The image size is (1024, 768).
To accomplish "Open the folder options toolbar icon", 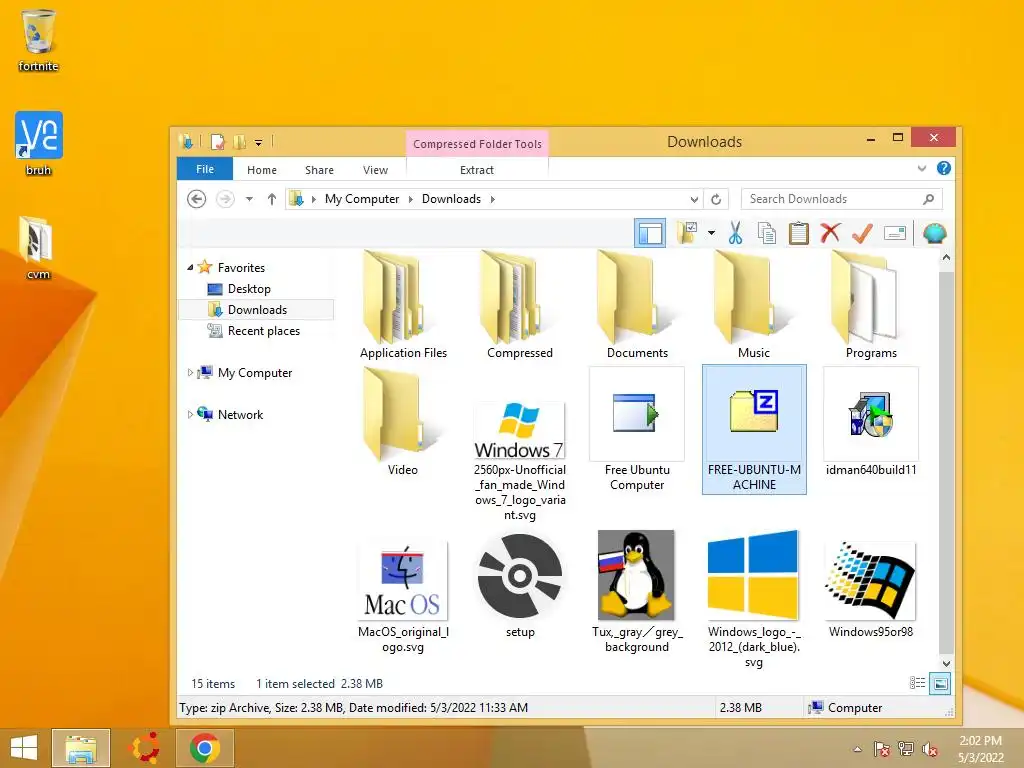I will click(x=687, y=233).
